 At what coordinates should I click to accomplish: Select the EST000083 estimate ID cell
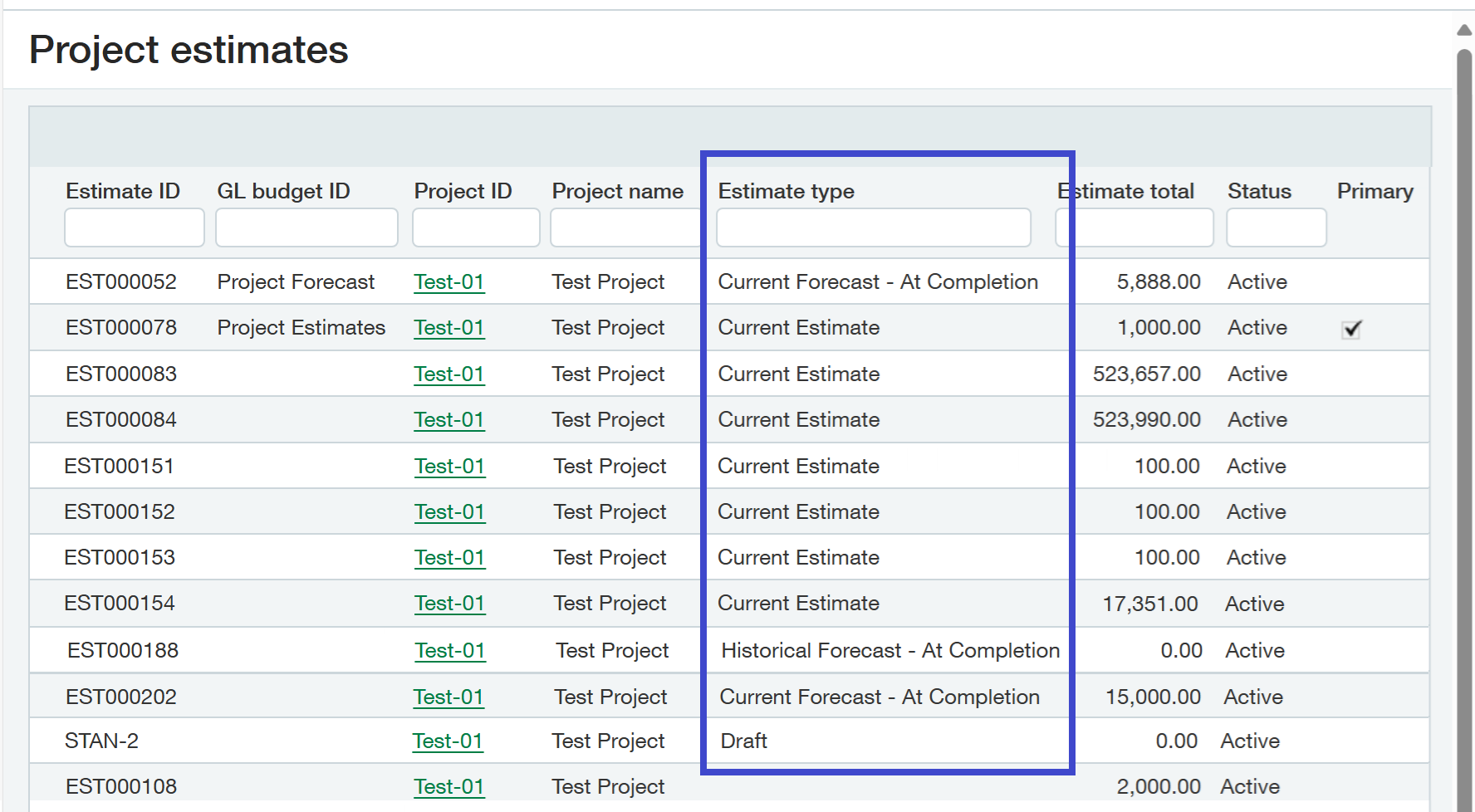pos(121,374)
